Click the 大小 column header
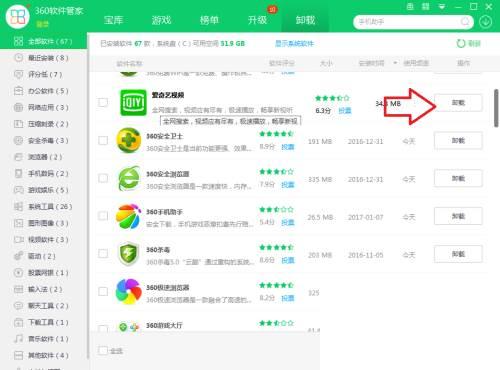Viewport: 500px width, 370px height. pos(326,63)
